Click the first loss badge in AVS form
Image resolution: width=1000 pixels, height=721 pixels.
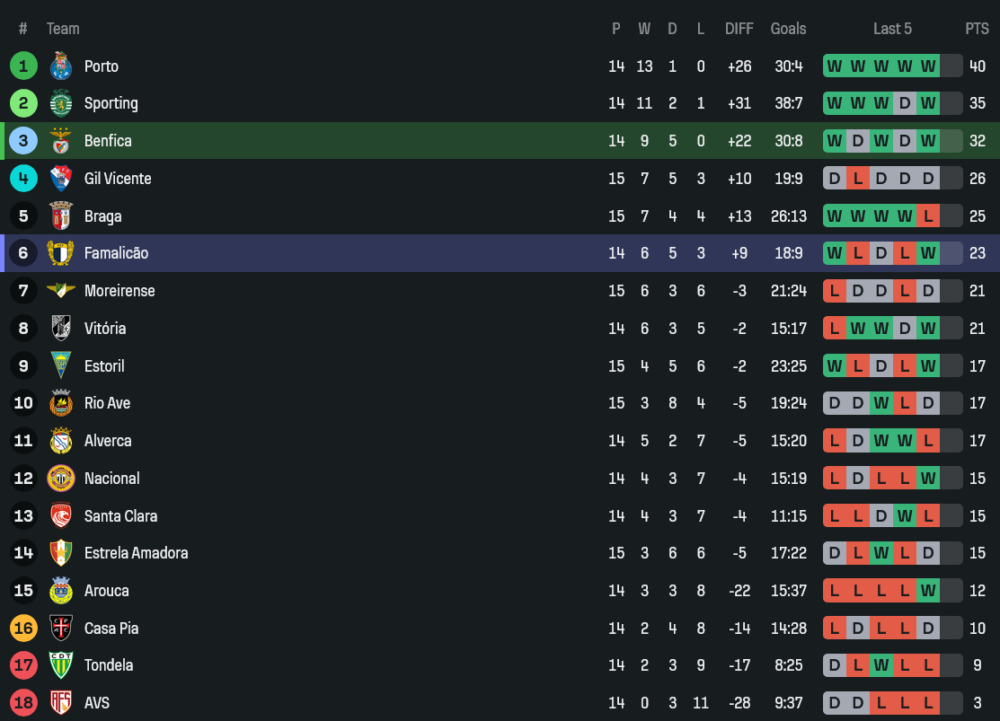click(881, 703)
